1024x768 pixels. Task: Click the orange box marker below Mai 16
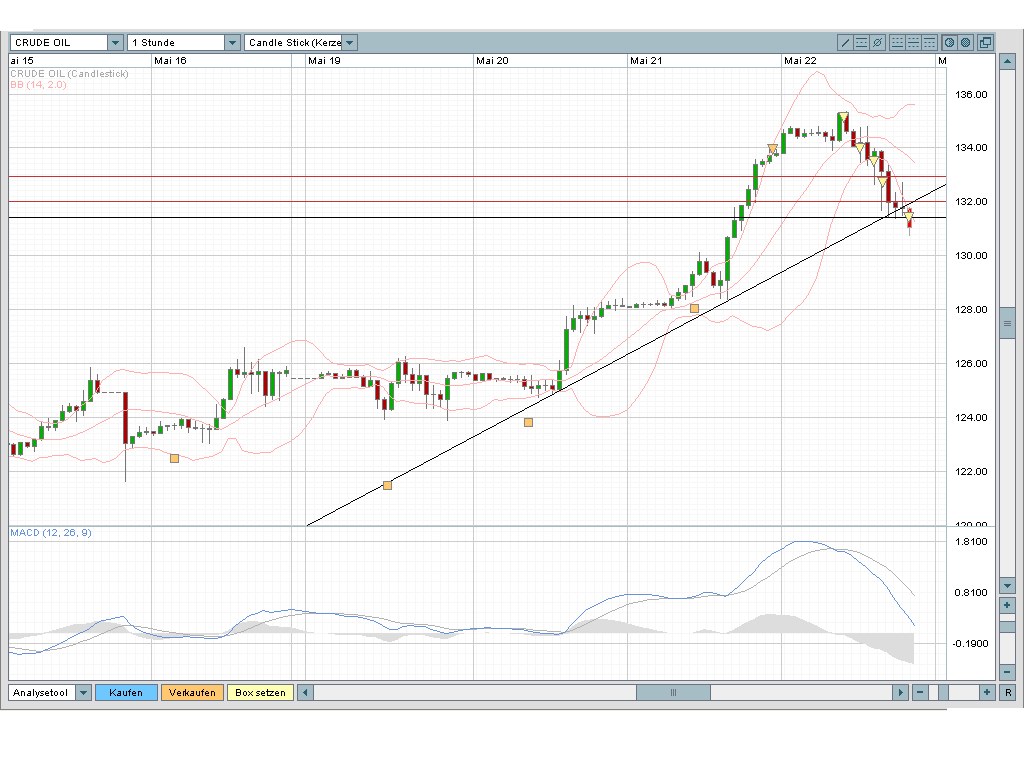174,458
